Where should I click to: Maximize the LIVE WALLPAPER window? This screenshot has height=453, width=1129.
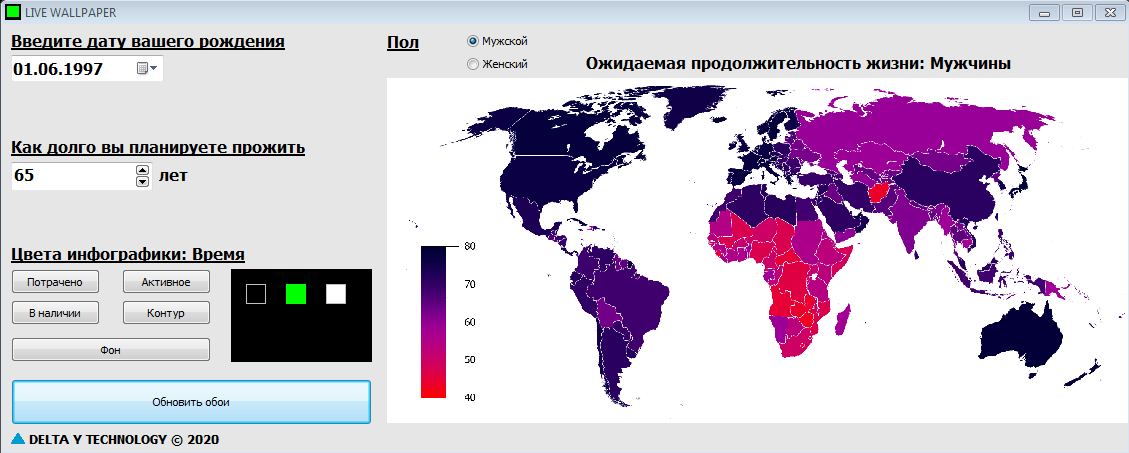(x=1078, y=12)
